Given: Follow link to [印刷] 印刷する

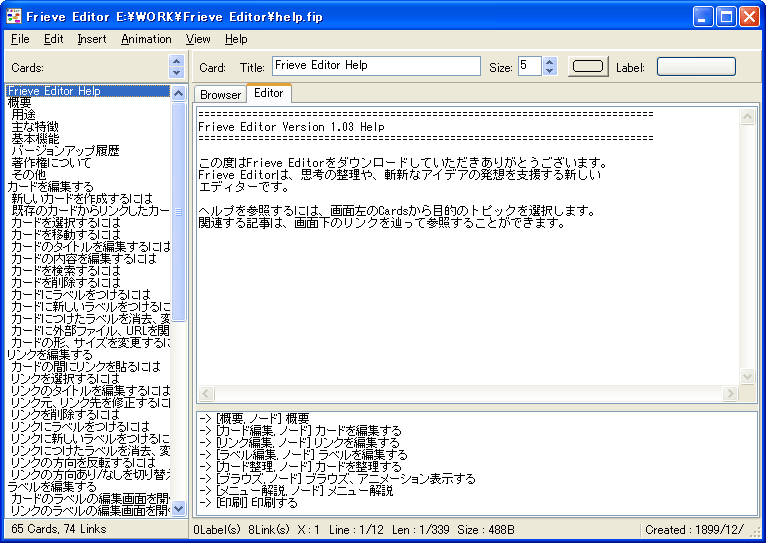Looking at the screenshot, I should [x=248, y=502].
